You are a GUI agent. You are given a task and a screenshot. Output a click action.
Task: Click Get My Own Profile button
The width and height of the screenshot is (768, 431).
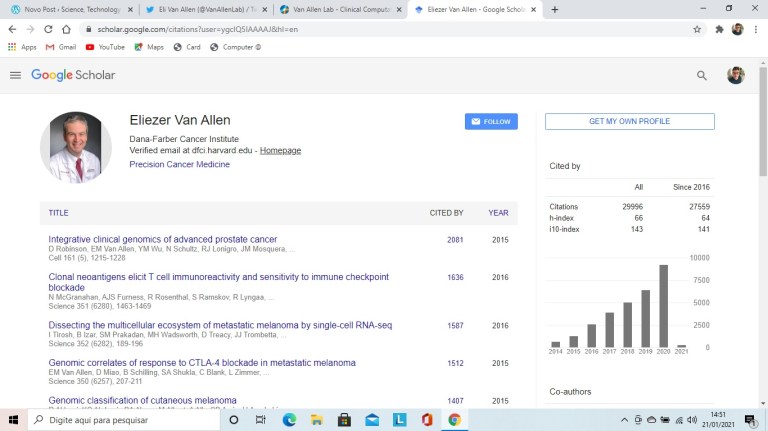tap(629, 121)
